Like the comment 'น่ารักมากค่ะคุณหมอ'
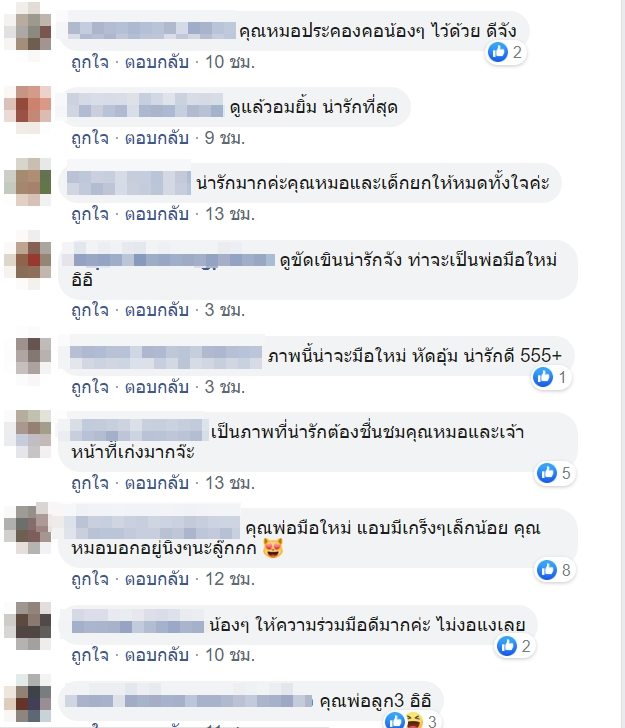625x728 pixels. click(x=90, y=214)
